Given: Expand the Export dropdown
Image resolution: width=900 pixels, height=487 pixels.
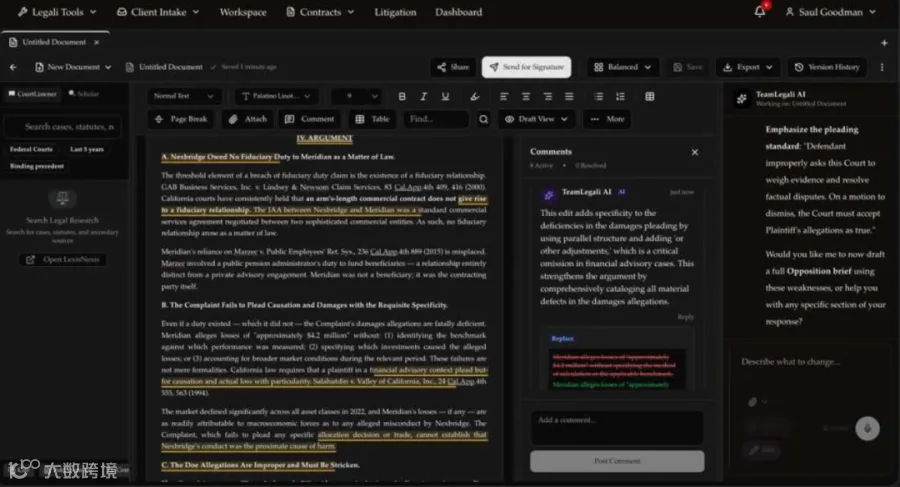Looking at the screenshot, I should (747, 67).
